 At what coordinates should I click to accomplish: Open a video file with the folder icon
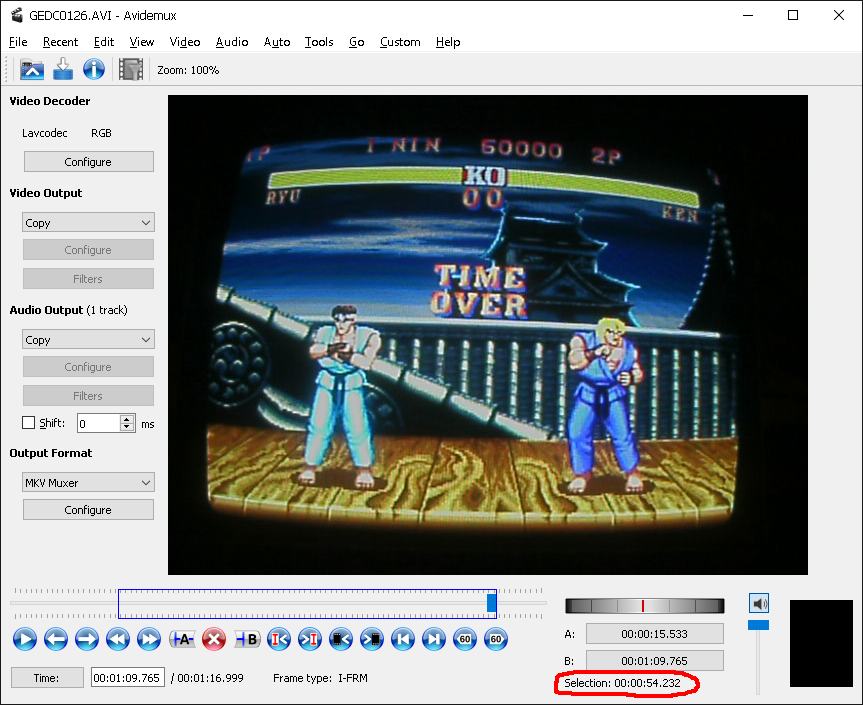[x=32, y=69]
